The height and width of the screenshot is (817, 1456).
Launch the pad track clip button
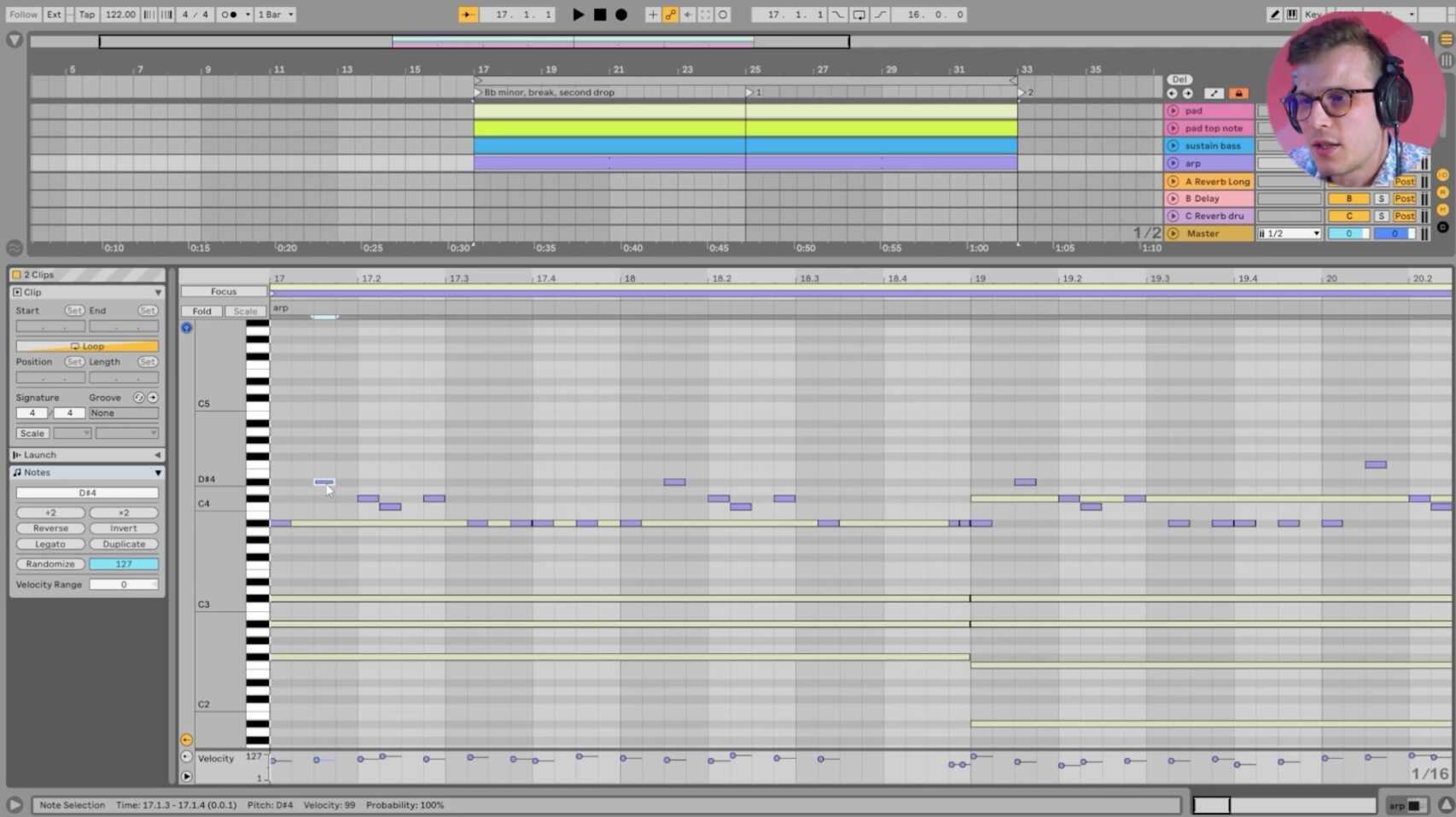[x=1174, y=111]
